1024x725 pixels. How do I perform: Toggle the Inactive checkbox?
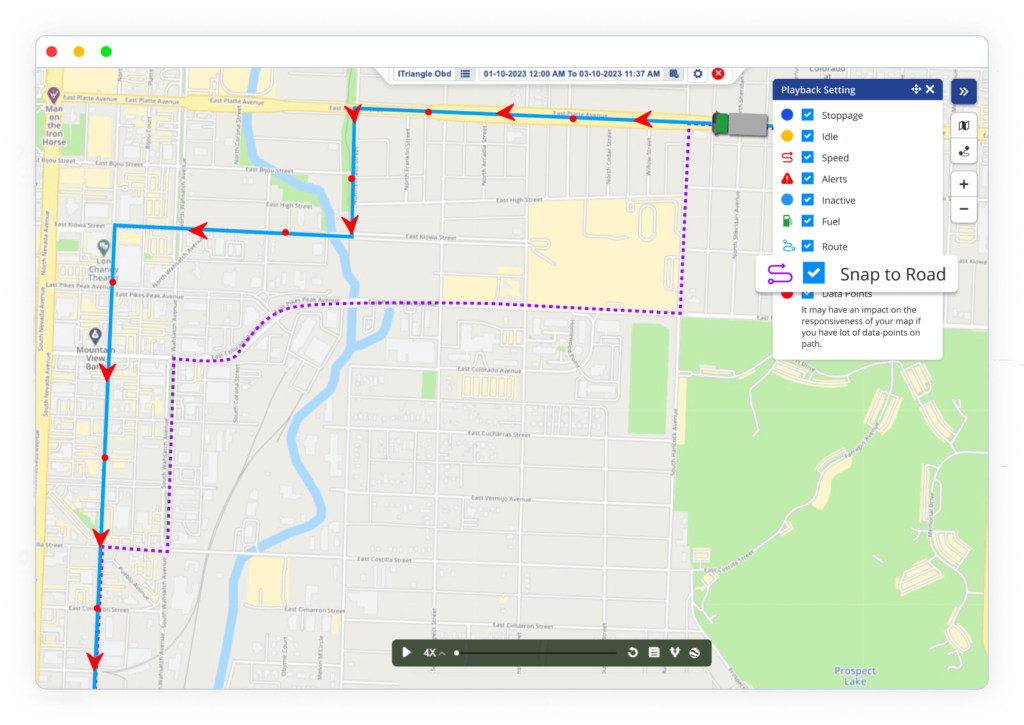(x=808, y=200)
